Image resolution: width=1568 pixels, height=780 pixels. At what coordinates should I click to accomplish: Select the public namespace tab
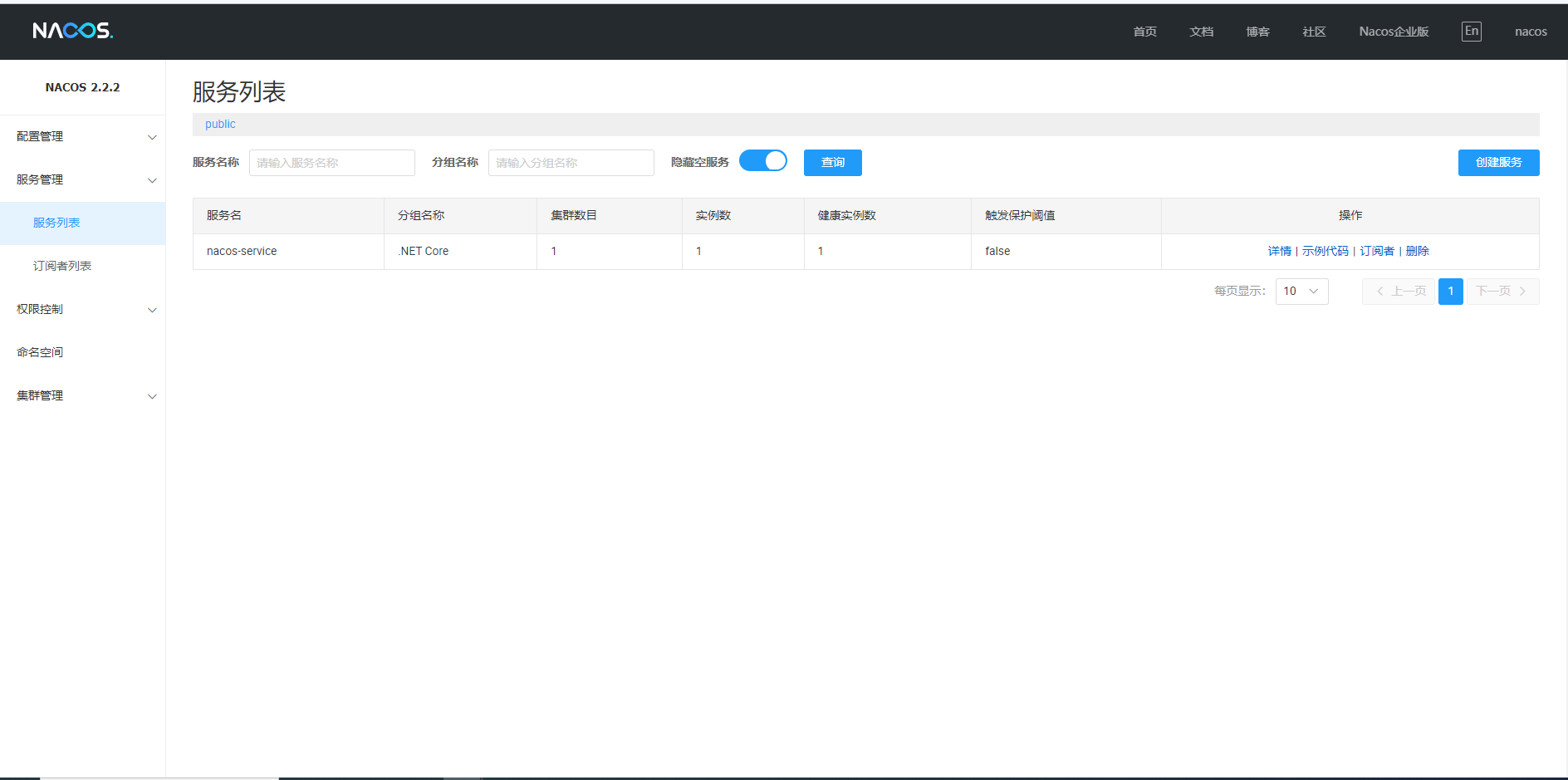click(x=220, y=125)
